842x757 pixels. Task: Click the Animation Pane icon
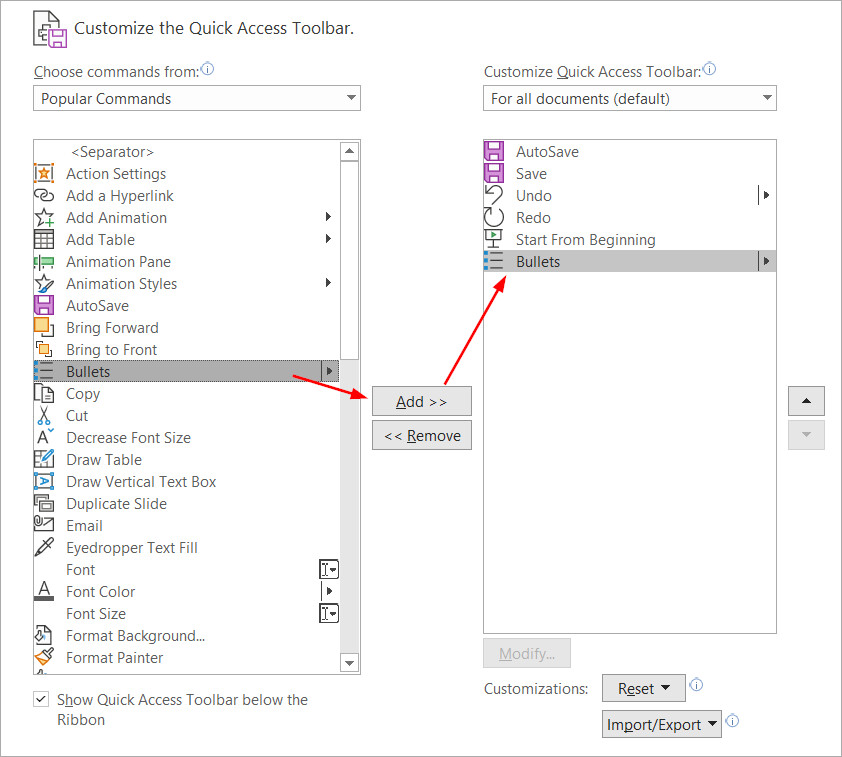(x=45, y=261)
